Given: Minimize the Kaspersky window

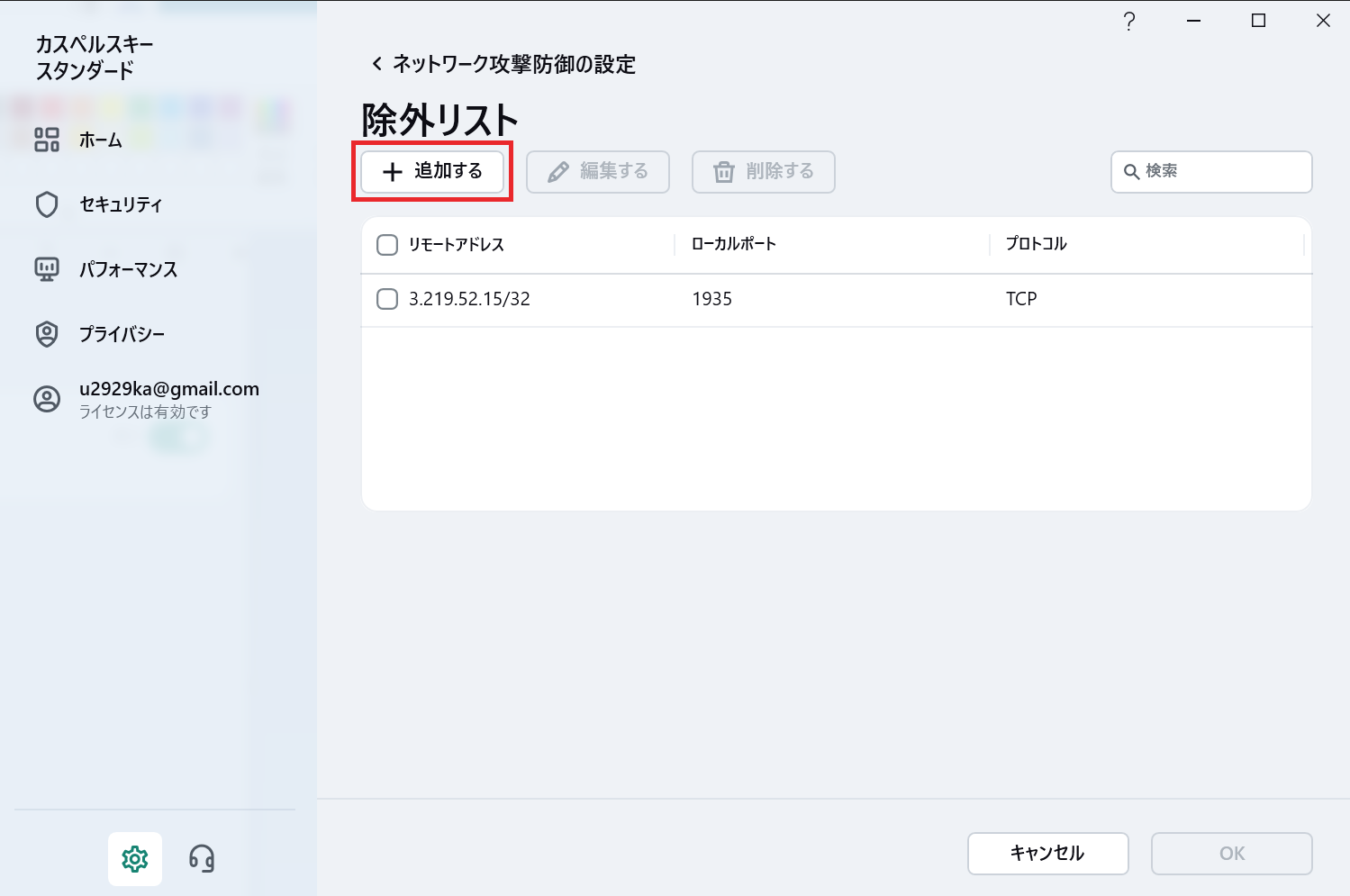Looking at the screenshot, I should click(1194, 21).
